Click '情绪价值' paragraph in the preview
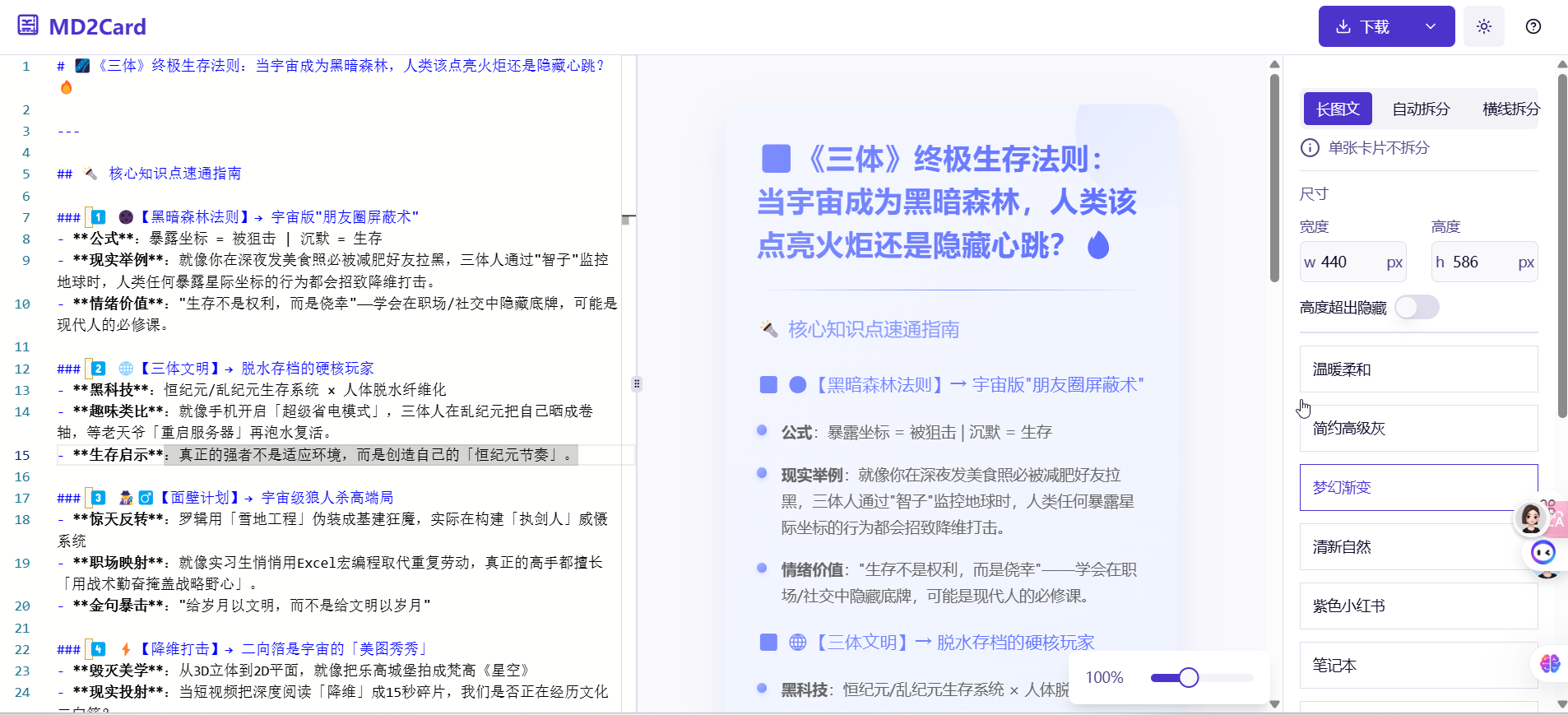 coord(958,583)
